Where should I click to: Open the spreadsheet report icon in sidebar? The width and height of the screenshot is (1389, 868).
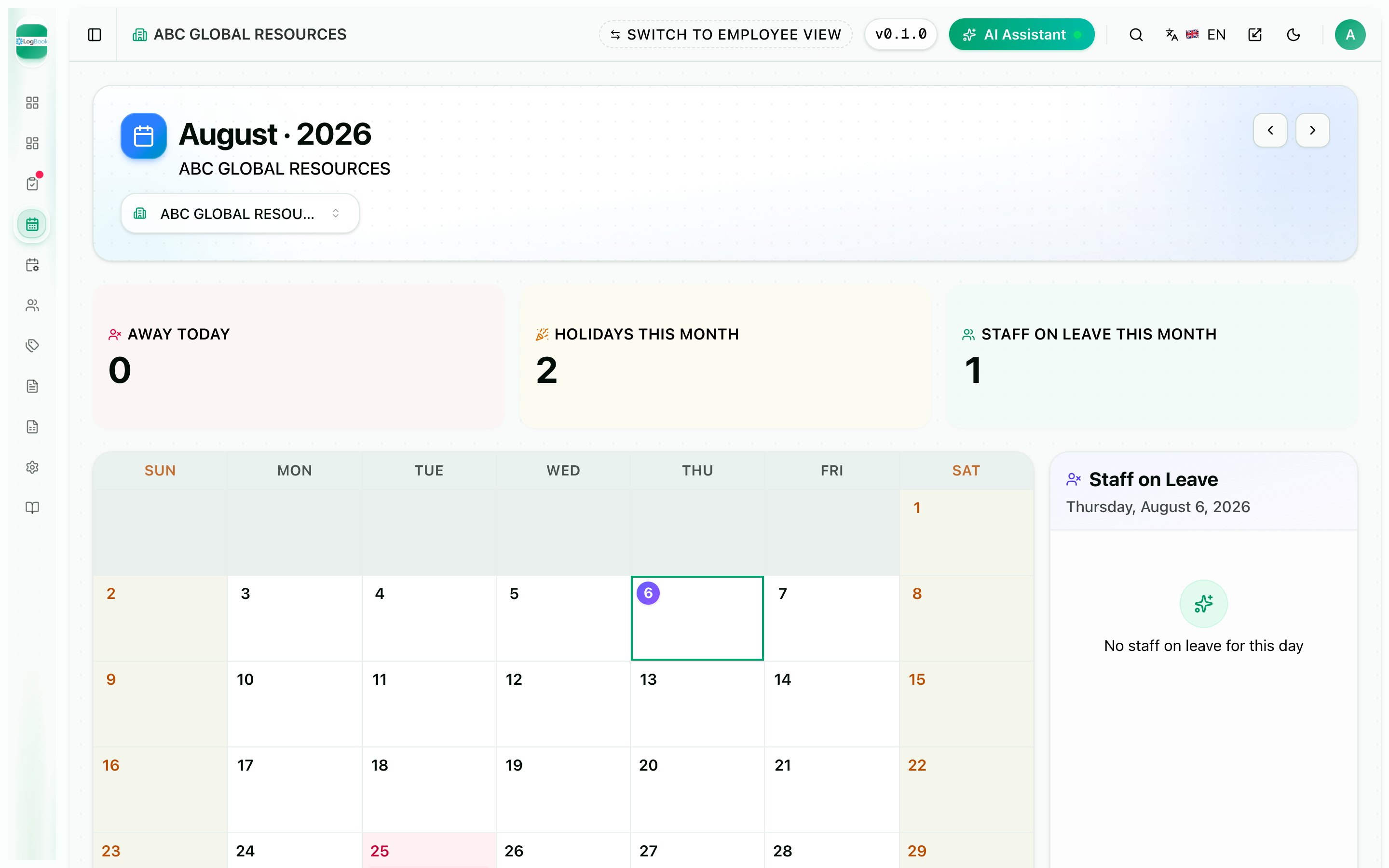click(32, 427)
